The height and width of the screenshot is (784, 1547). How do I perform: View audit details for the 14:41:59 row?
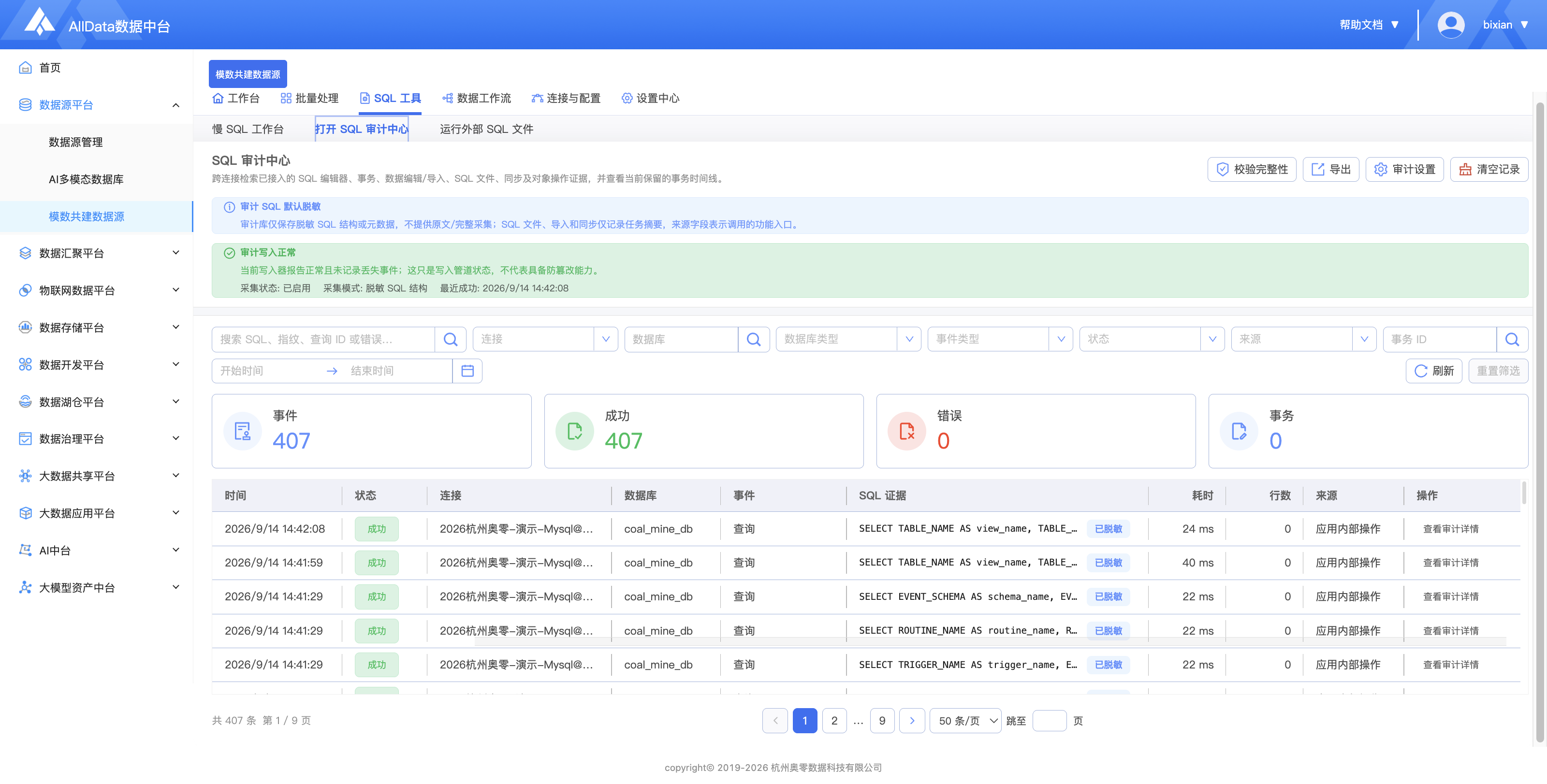(1451, 563)
